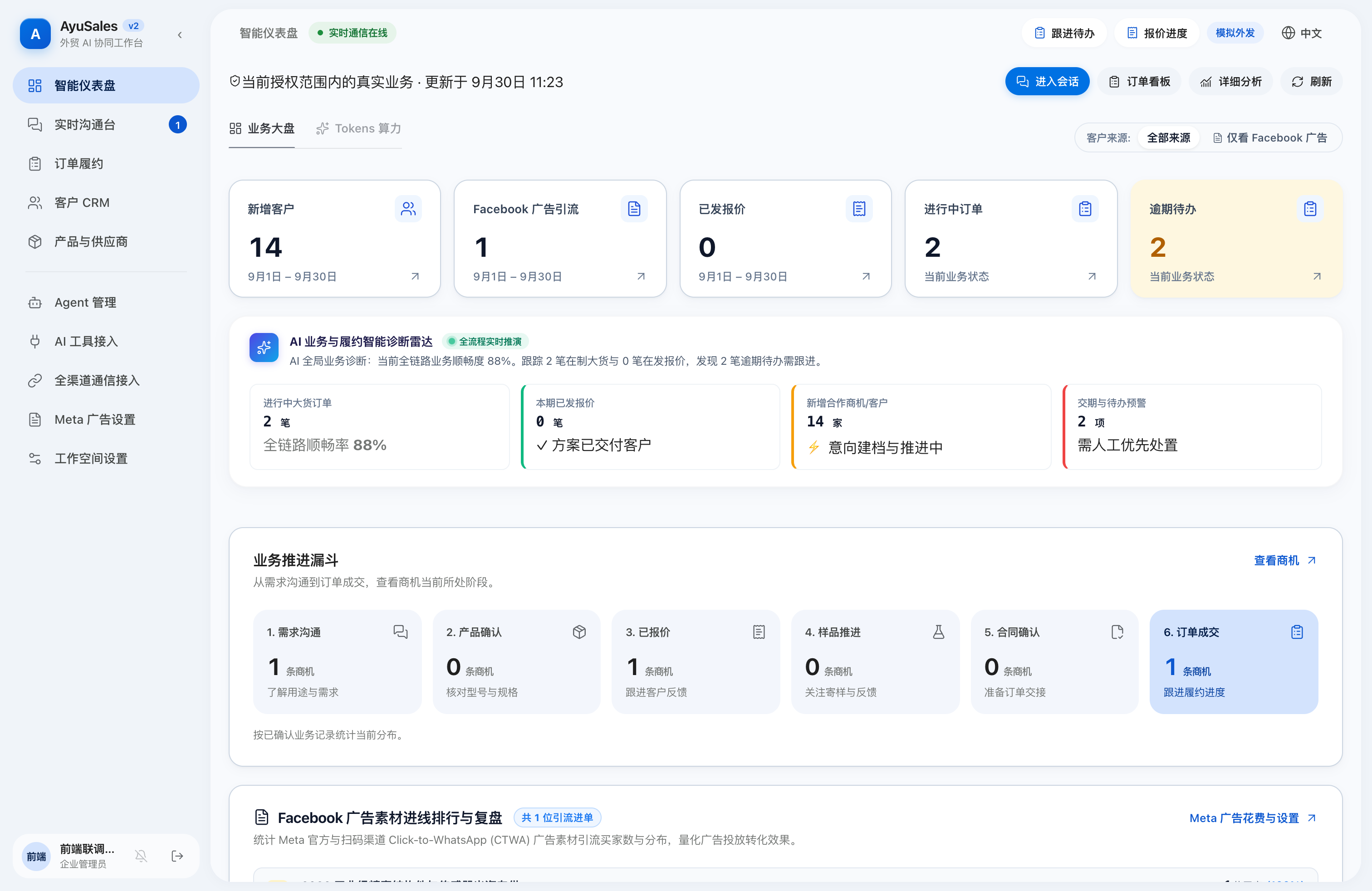Open 报价进度 at the top
1372x891 pixels.
point(1157,33)
